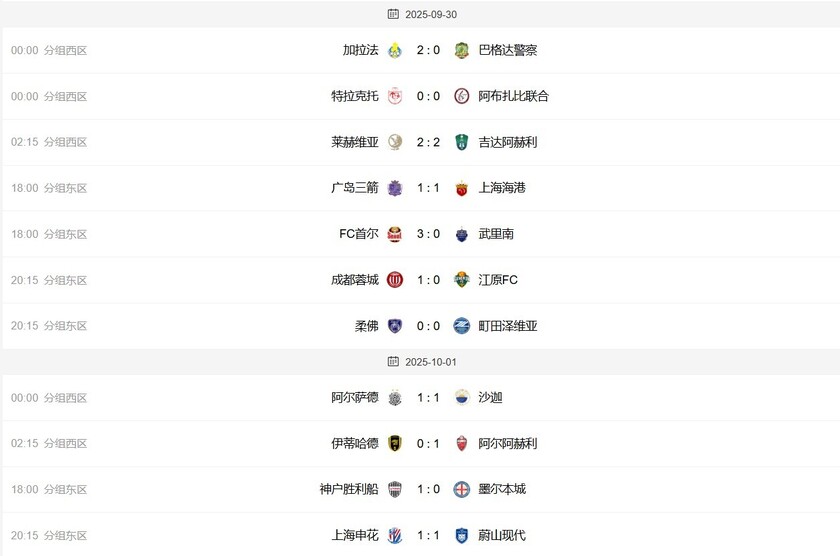
Task: Open the 墨尔本城 team page
Action: (502, 489)
